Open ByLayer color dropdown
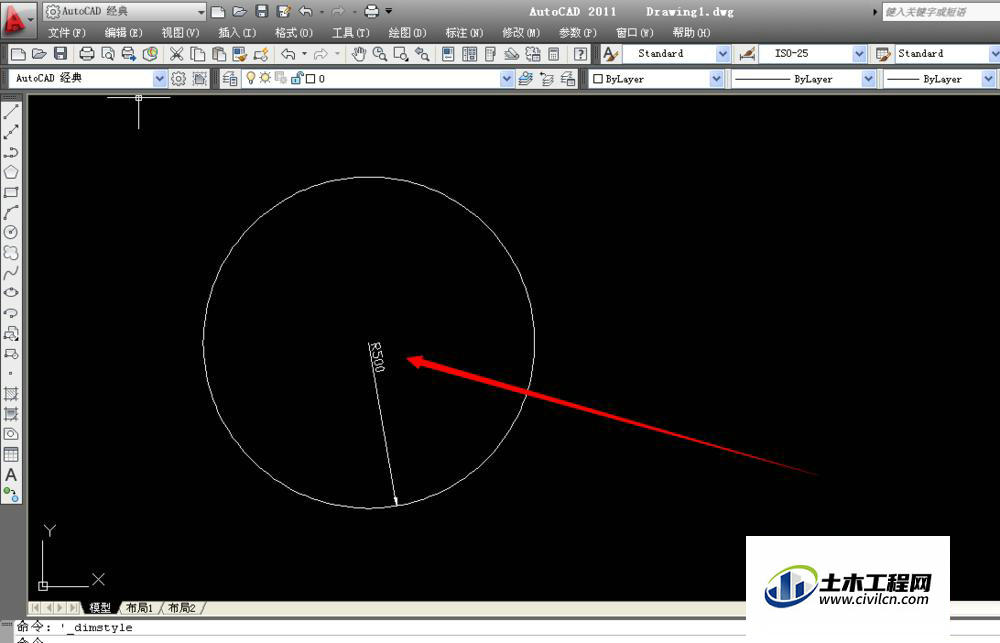1000x643 pixels. [716, 79]
